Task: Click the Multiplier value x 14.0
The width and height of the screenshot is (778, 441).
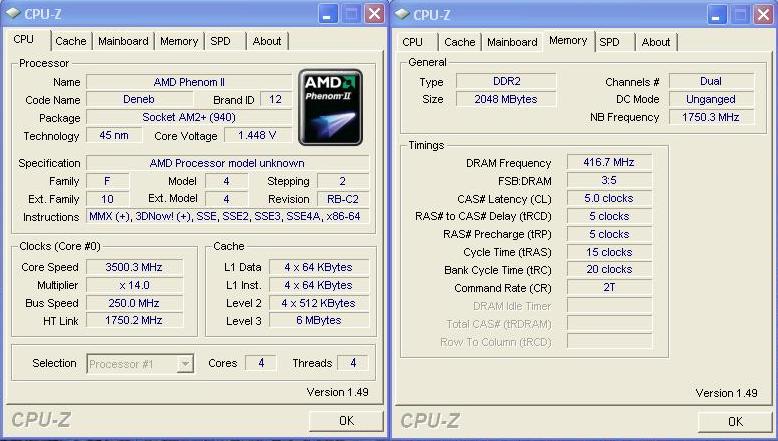Action: [x=134, y=285]
